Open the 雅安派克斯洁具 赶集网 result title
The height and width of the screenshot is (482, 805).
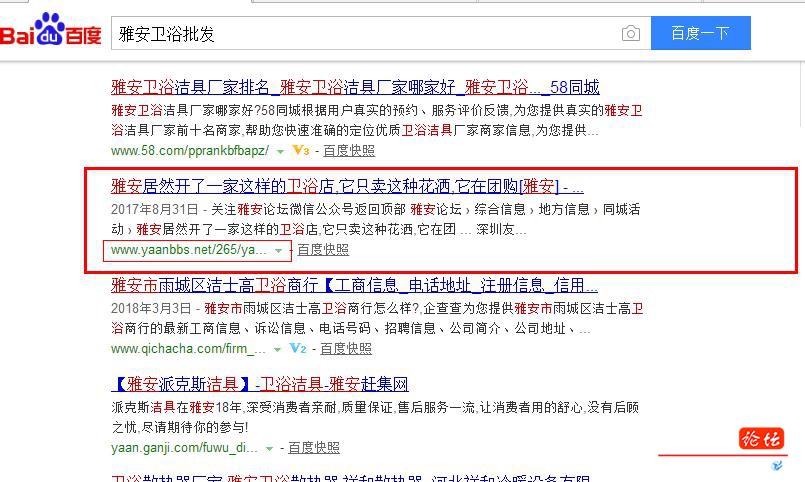tap(260, 384)
